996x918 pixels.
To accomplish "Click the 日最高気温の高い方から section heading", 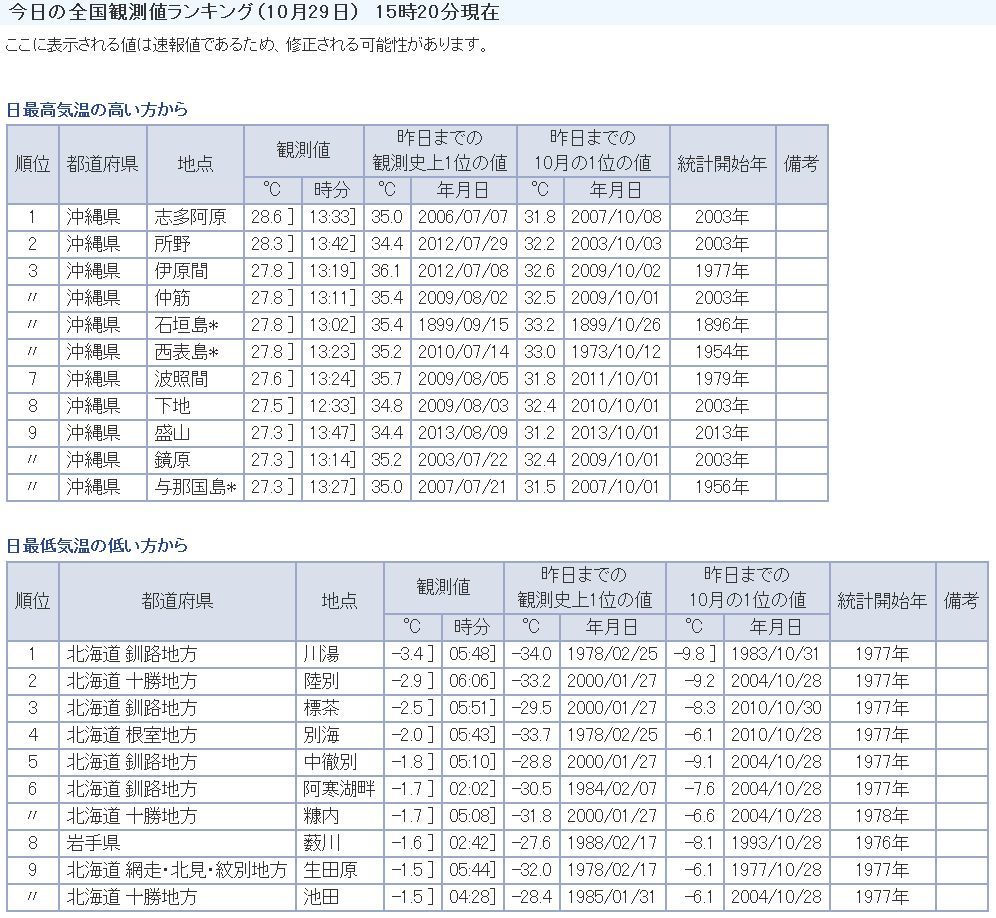I will point(97,109).
